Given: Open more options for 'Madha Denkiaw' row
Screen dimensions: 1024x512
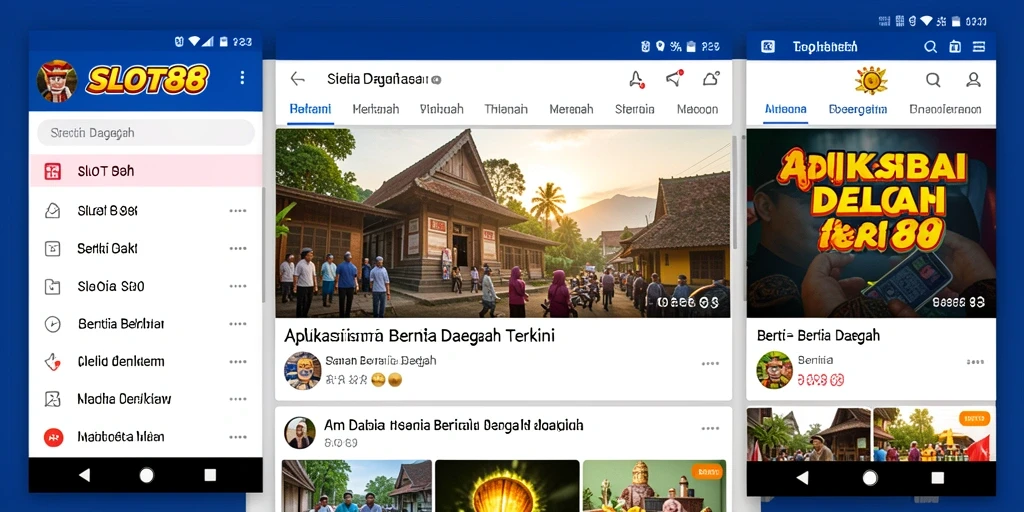Looking at the screenshot, I should (238, 399).
